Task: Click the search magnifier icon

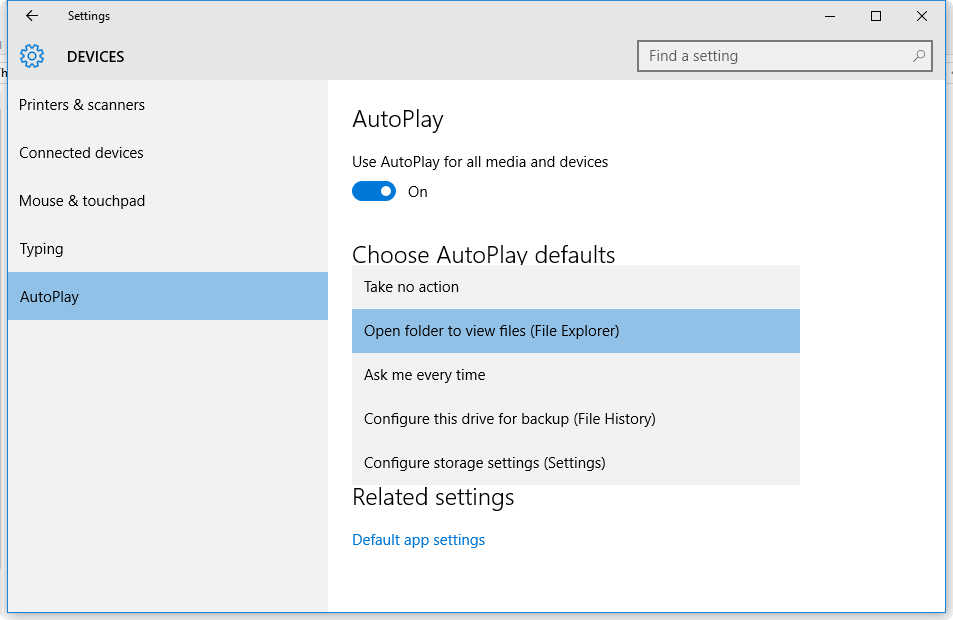Action: (x=918, y=56)
